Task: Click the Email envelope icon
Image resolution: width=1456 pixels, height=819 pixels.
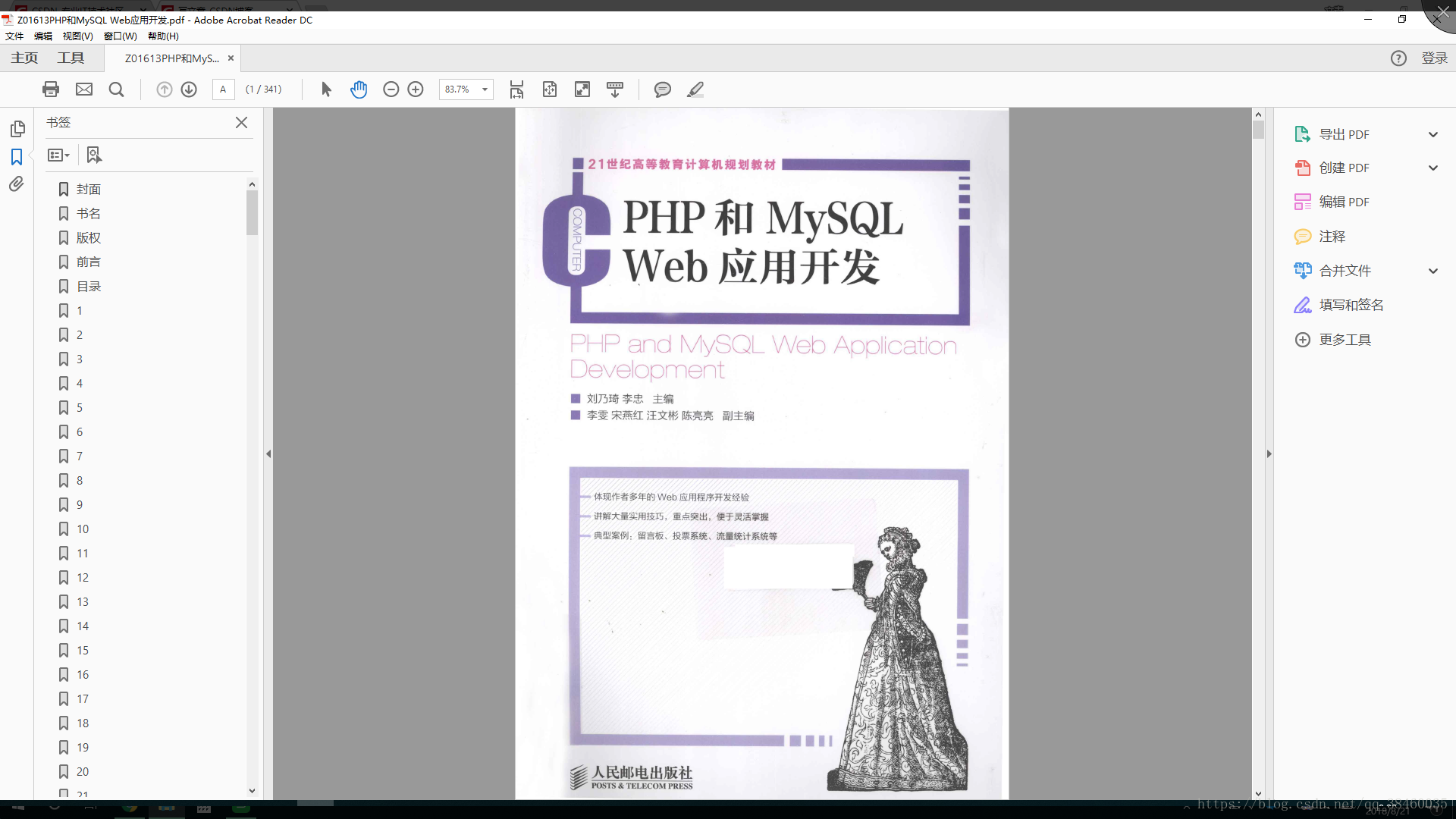Action: click(x=84, y=89)
